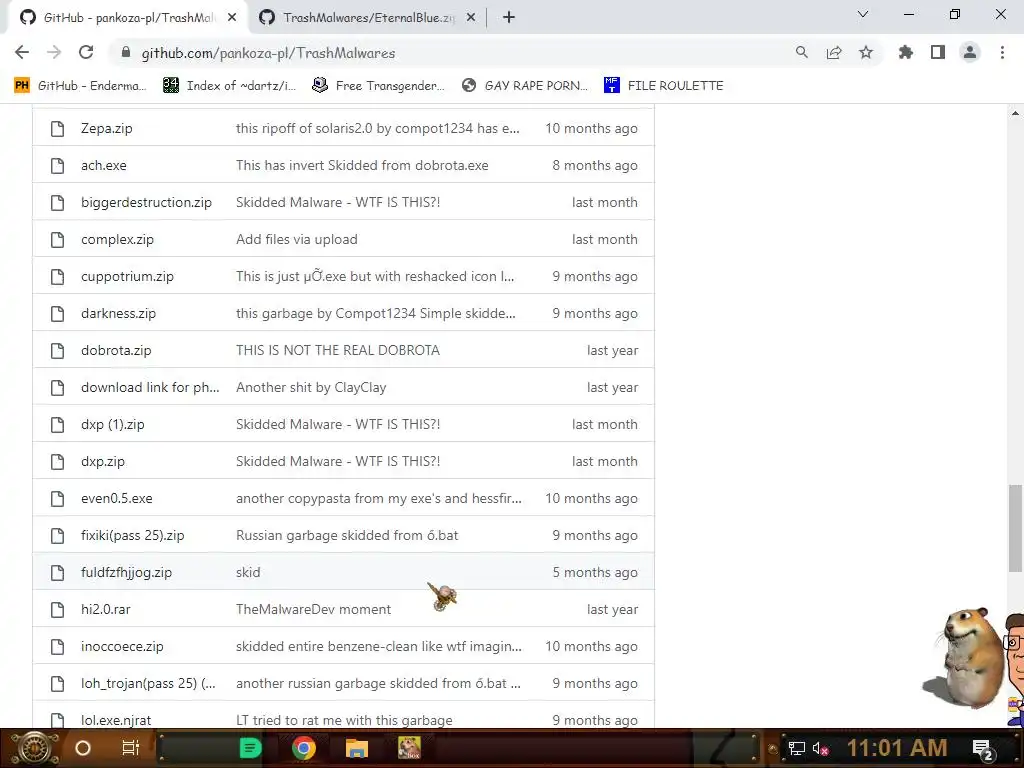This screenshot has height=768, width=1024.
Task: Click the file icon beside dobrota.zip
Action: tap(57, 351)
